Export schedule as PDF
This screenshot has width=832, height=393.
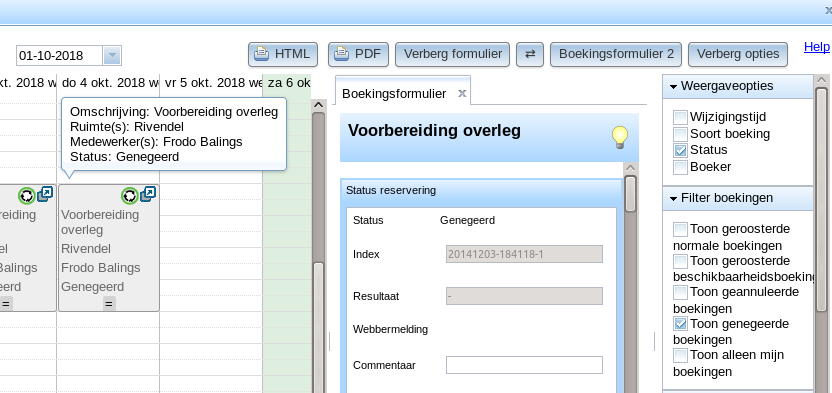(x=358, y=54)
